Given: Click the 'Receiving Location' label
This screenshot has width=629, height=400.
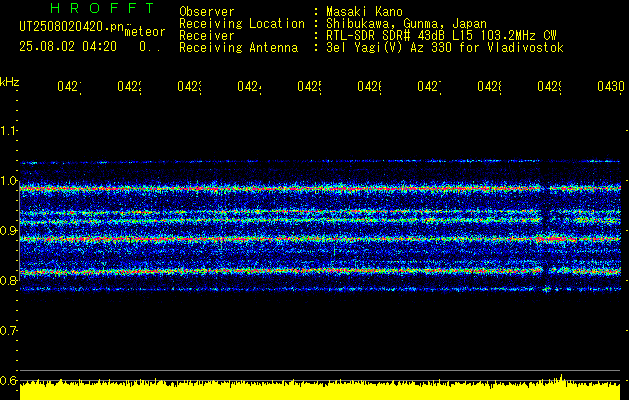Looking at the screenshot, I should [242, 24].
